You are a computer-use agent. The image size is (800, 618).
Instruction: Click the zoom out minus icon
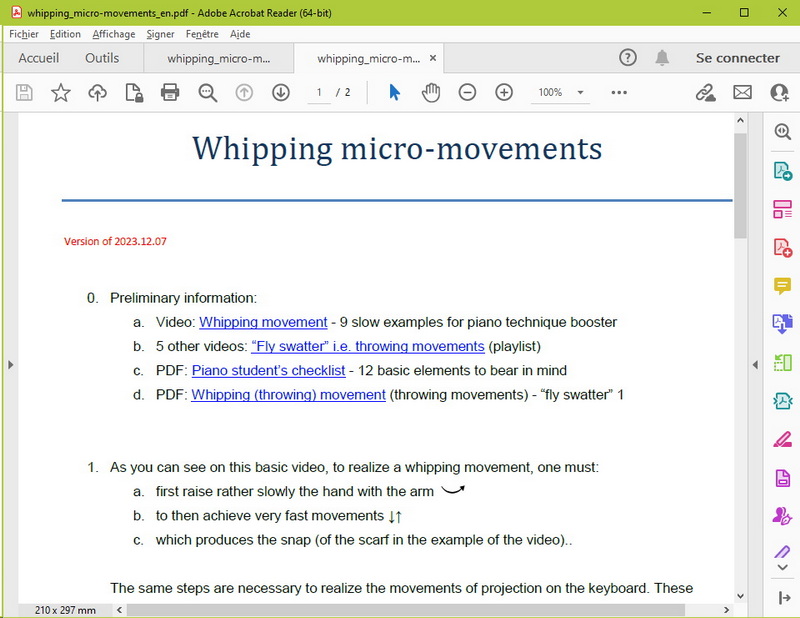(467, 93)
